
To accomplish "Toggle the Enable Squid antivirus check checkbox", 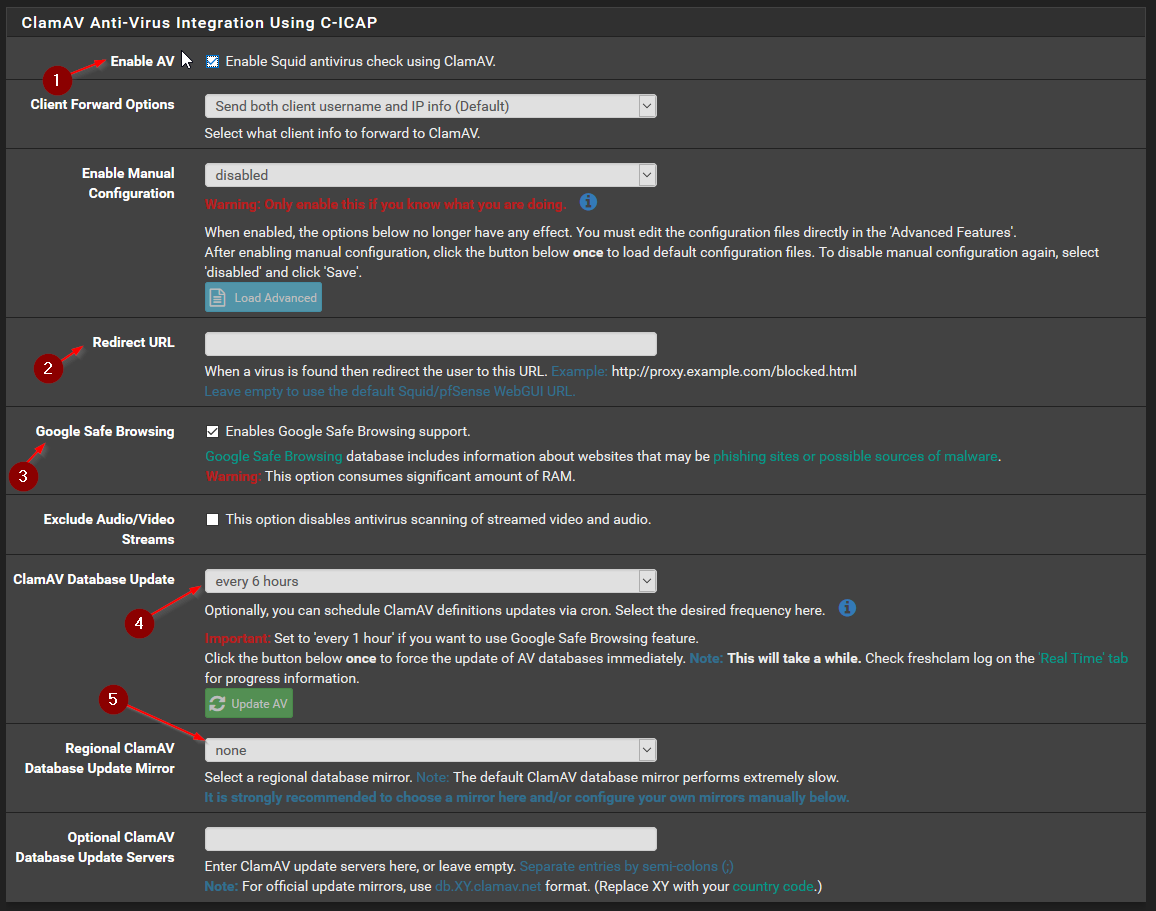I will click(x=212, y=62).
